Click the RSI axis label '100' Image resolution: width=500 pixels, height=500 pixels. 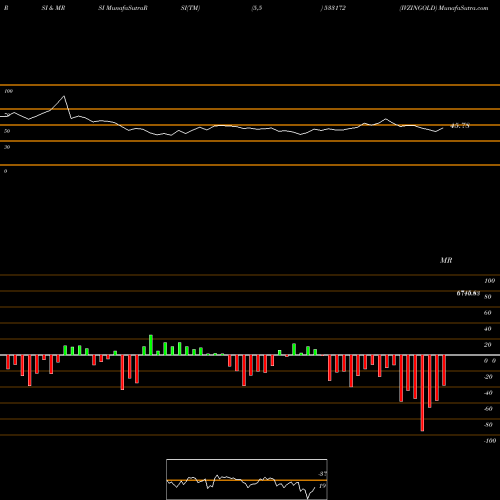8,91
